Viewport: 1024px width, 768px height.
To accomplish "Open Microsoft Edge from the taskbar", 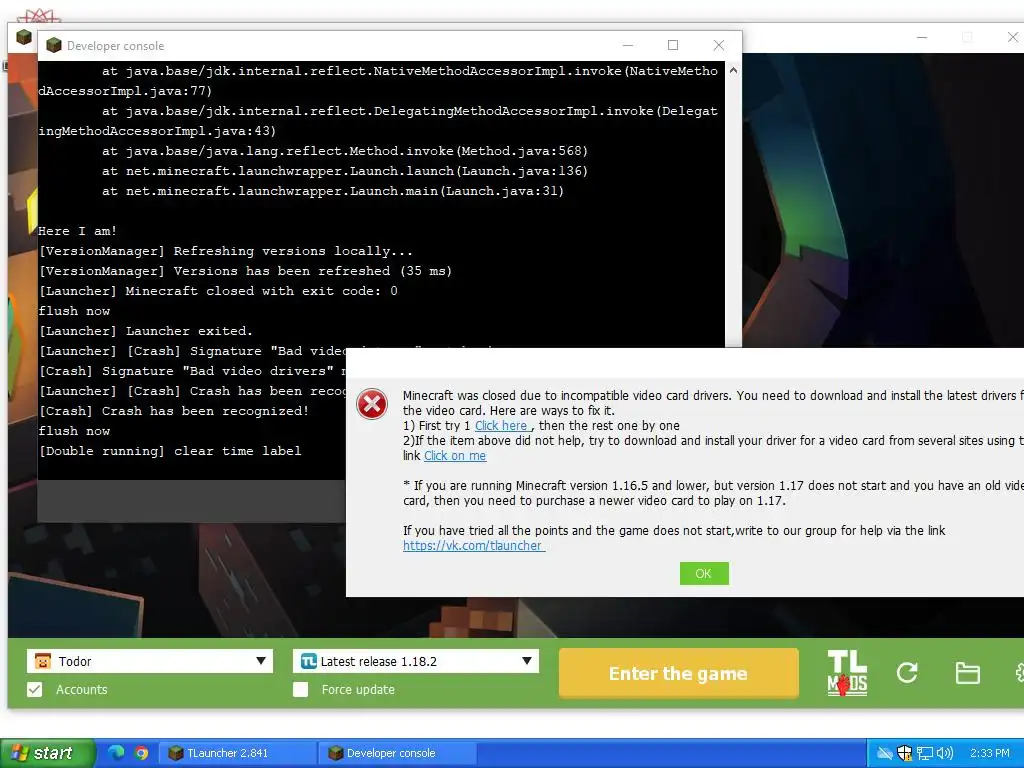I will (x=116, y=753).
